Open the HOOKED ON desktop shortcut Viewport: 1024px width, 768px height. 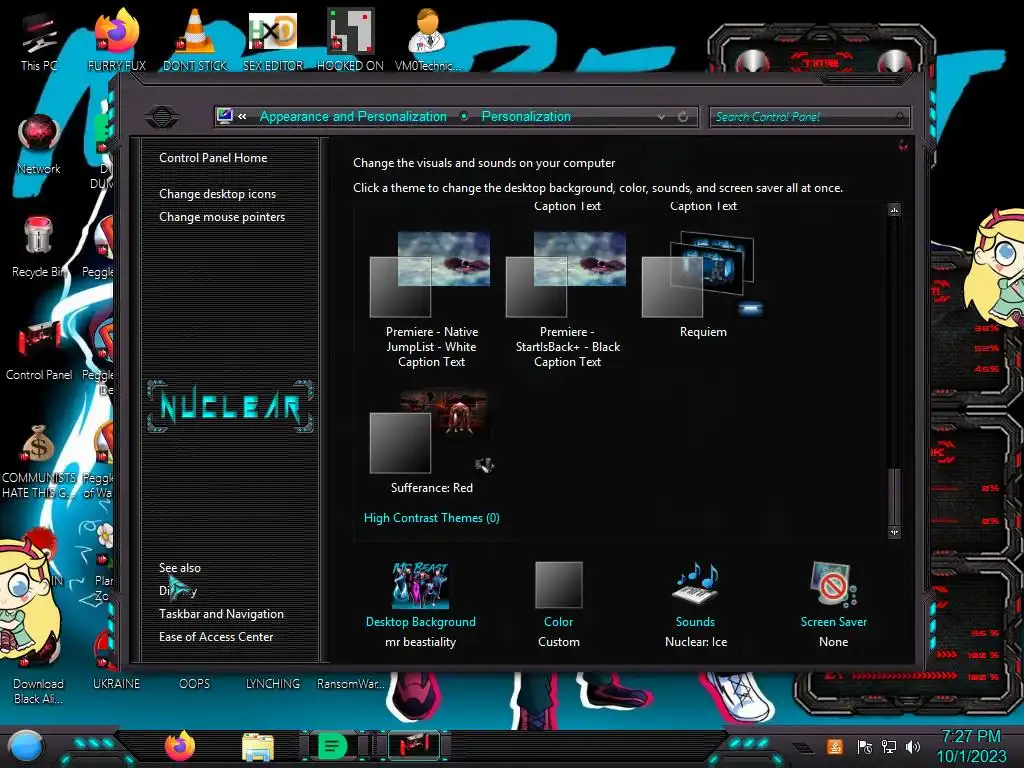350,41
